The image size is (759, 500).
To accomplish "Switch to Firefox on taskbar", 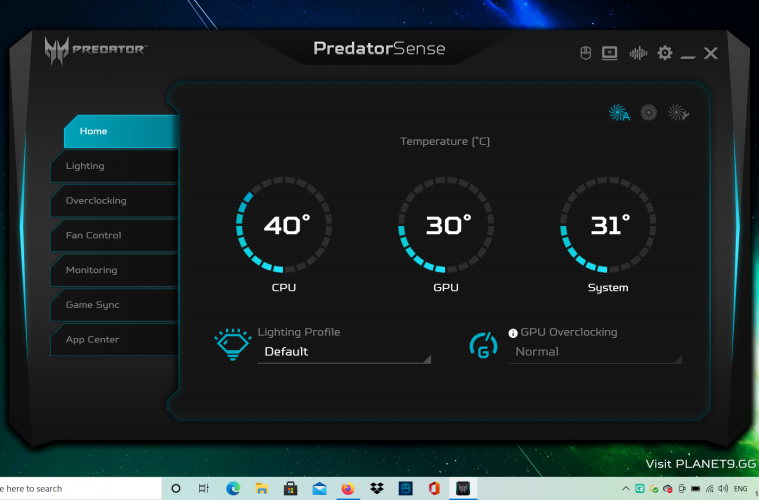I will point(348,488).
